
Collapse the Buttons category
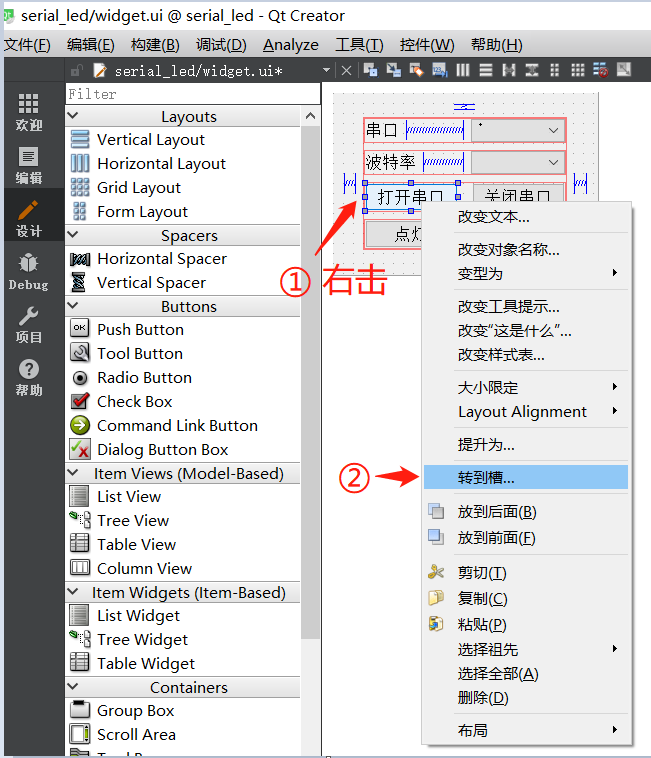point(73,306)
